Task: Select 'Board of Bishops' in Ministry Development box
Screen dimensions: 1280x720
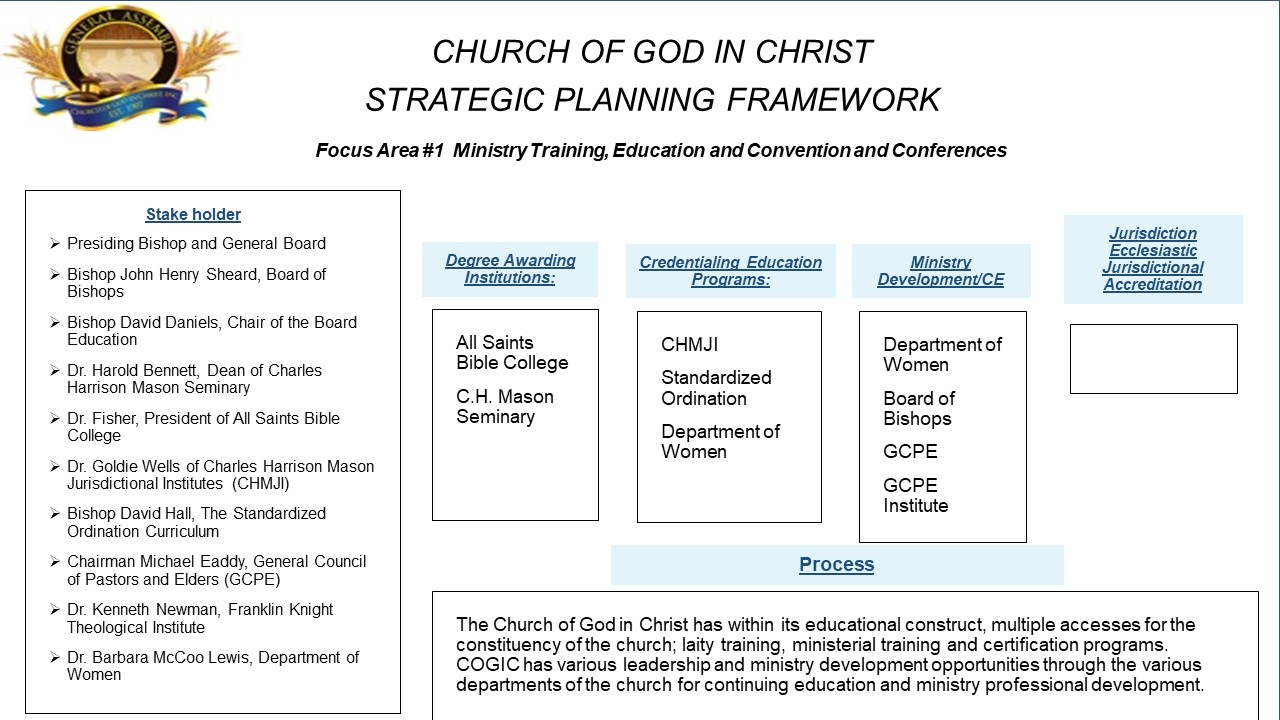Action: pyautogui.click(x=919, y=408)
